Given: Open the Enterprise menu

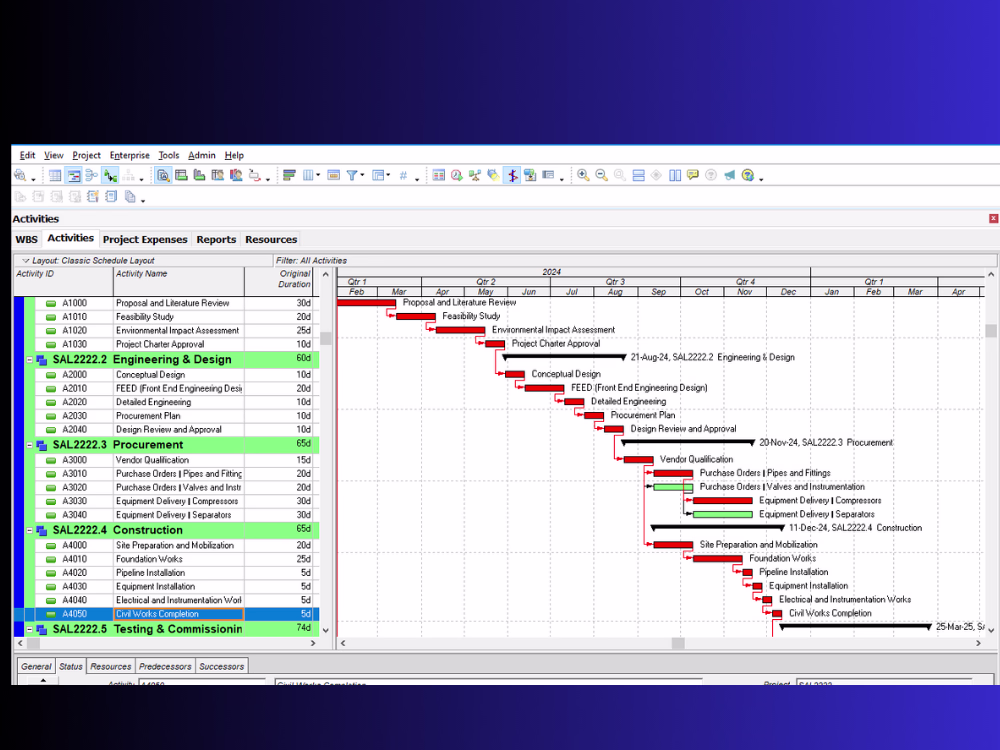Looking at the screenshot, I should coord(129,155).
